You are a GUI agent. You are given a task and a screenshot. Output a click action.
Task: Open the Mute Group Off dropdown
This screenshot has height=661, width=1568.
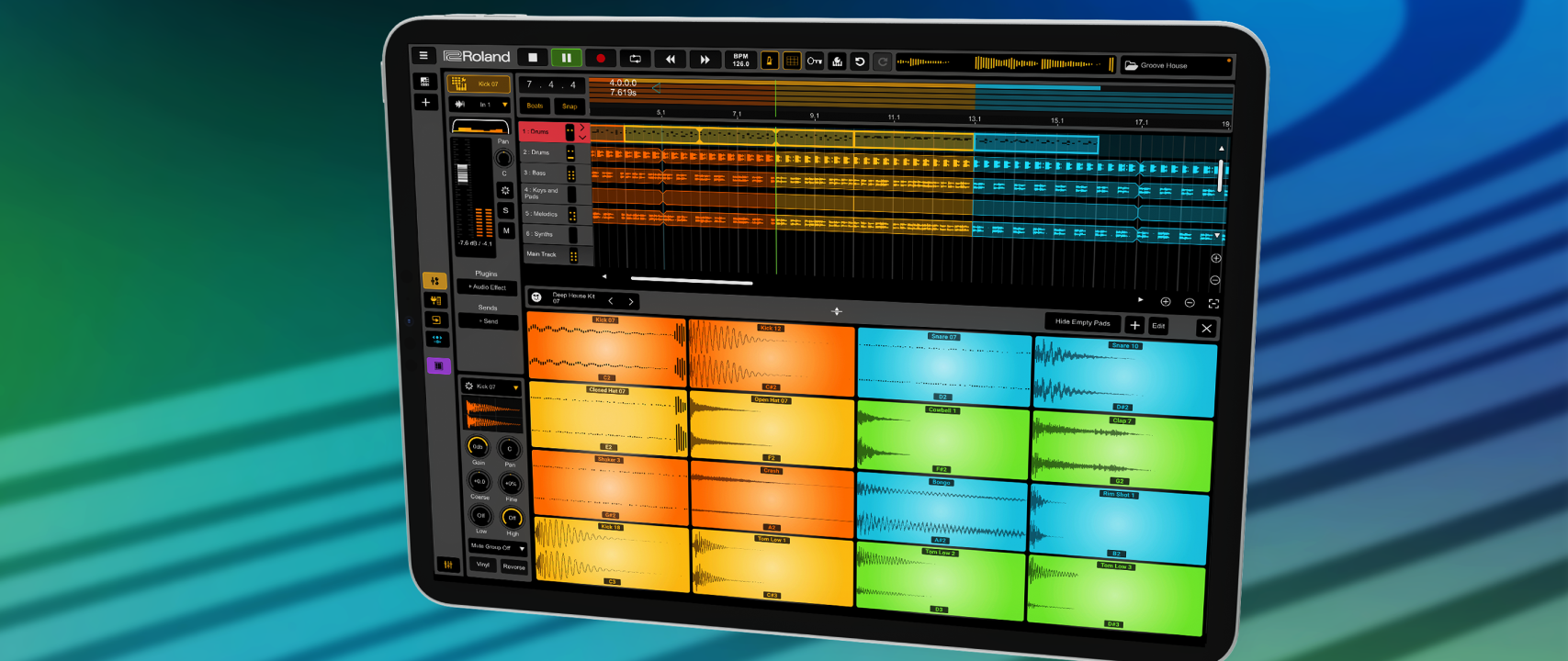pos(497,547)
